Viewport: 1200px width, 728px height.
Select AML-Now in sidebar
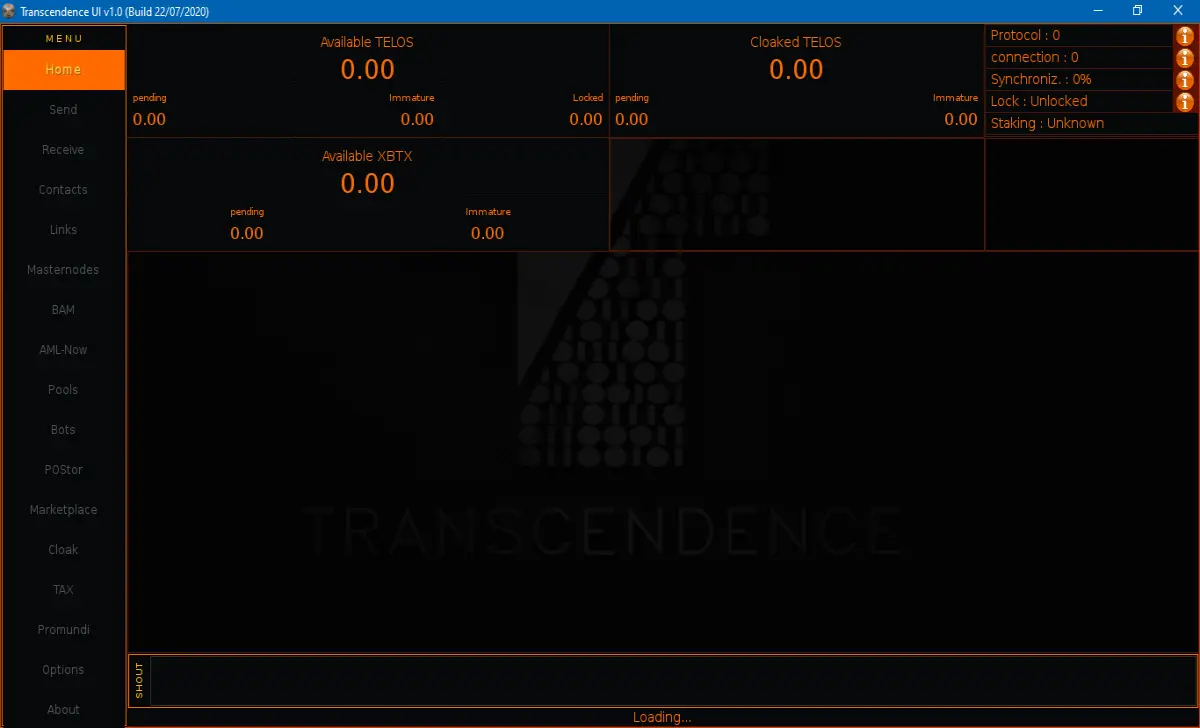pos(63,350)
